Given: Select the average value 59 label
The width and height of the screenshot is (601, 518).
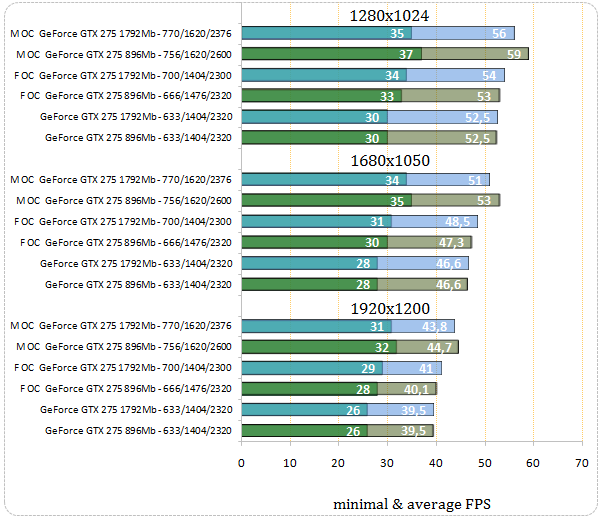Looking at the screenshot, I should click(x=514, y=54).
